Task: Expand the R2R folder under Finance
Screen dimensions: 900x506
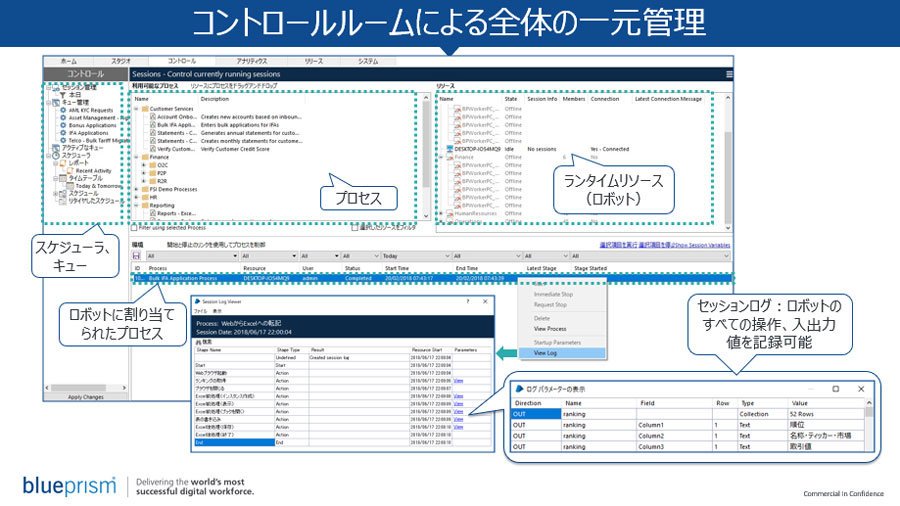Action: [x=144, y=181]
